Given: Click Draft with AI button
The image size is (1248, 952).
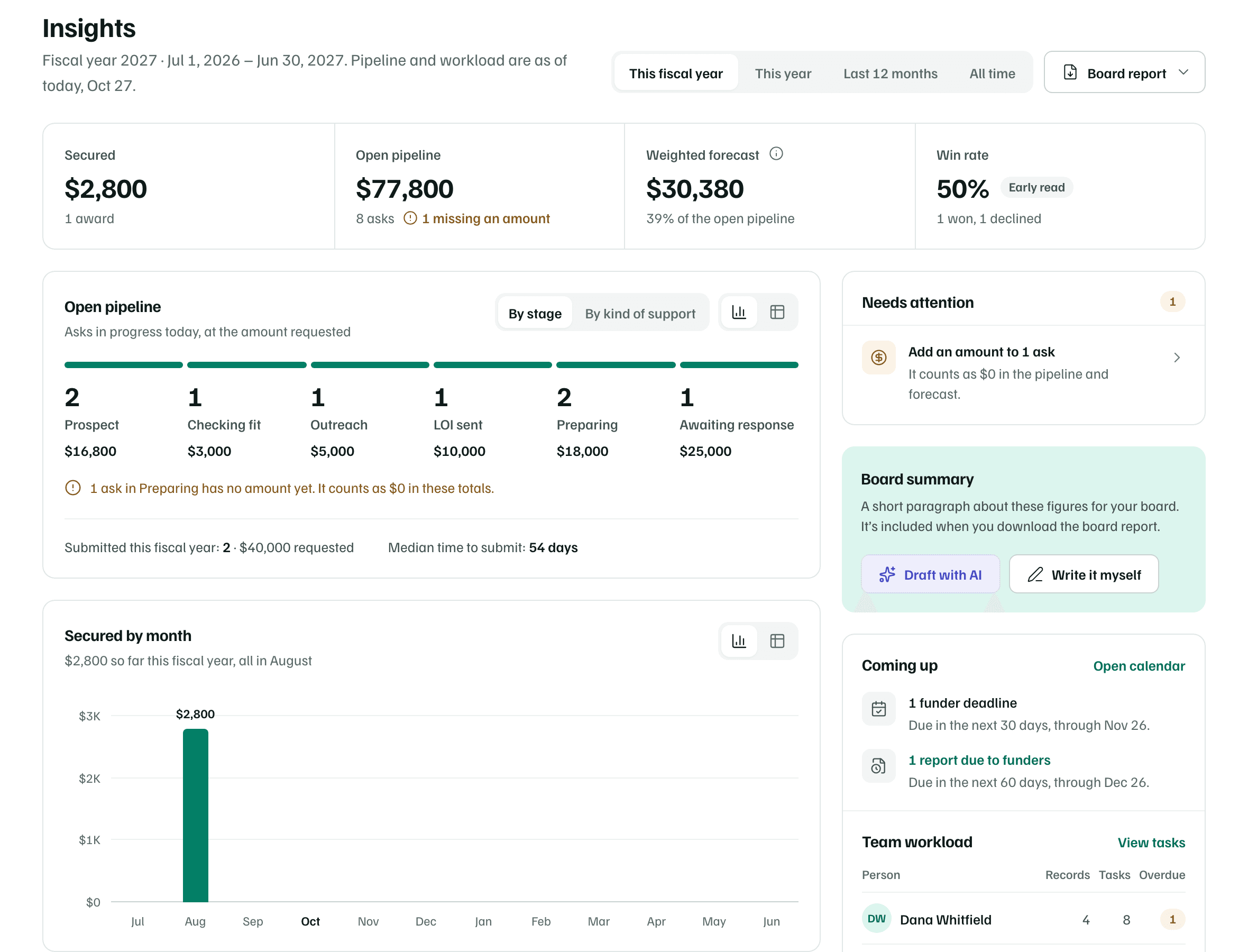Looking at the screenshot, I should click(930, 574).
